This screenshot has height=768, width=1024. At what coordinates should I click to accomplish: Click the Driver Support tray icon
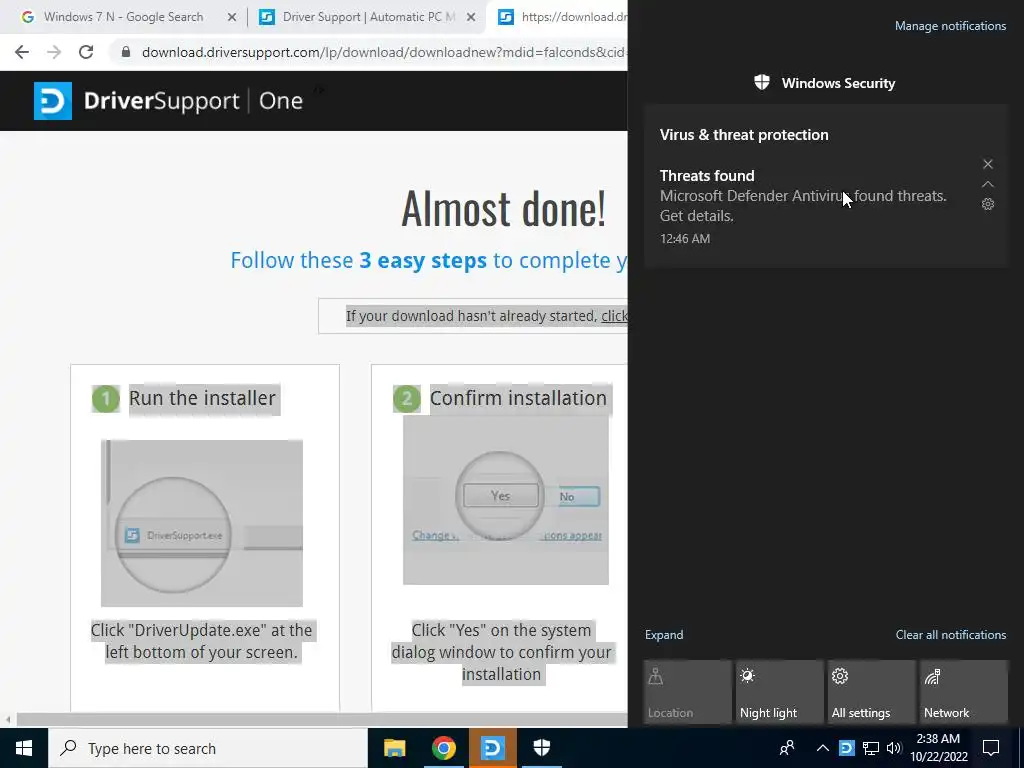click(846, 748)
